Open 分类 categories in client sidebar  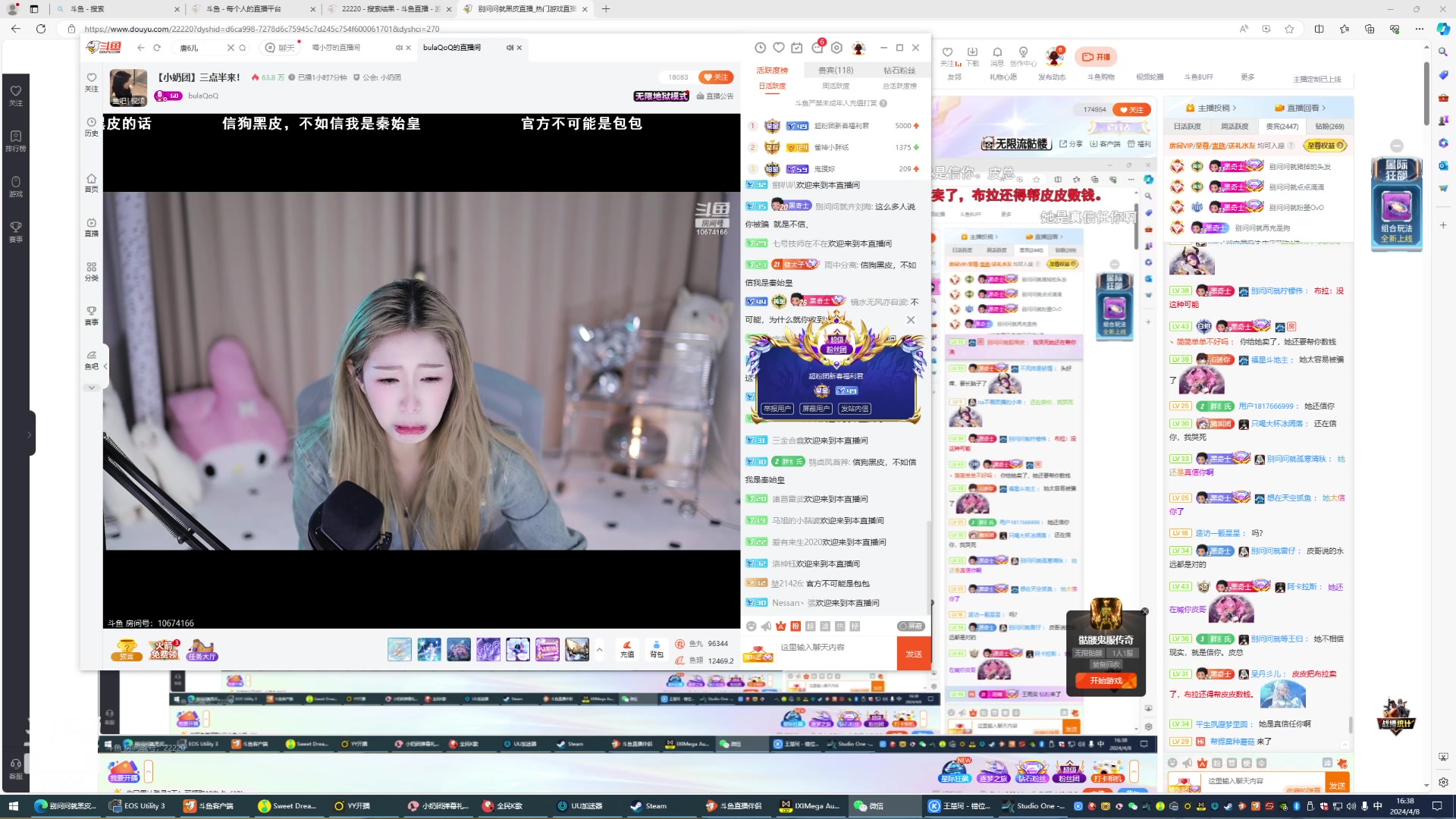click(91, 271)
